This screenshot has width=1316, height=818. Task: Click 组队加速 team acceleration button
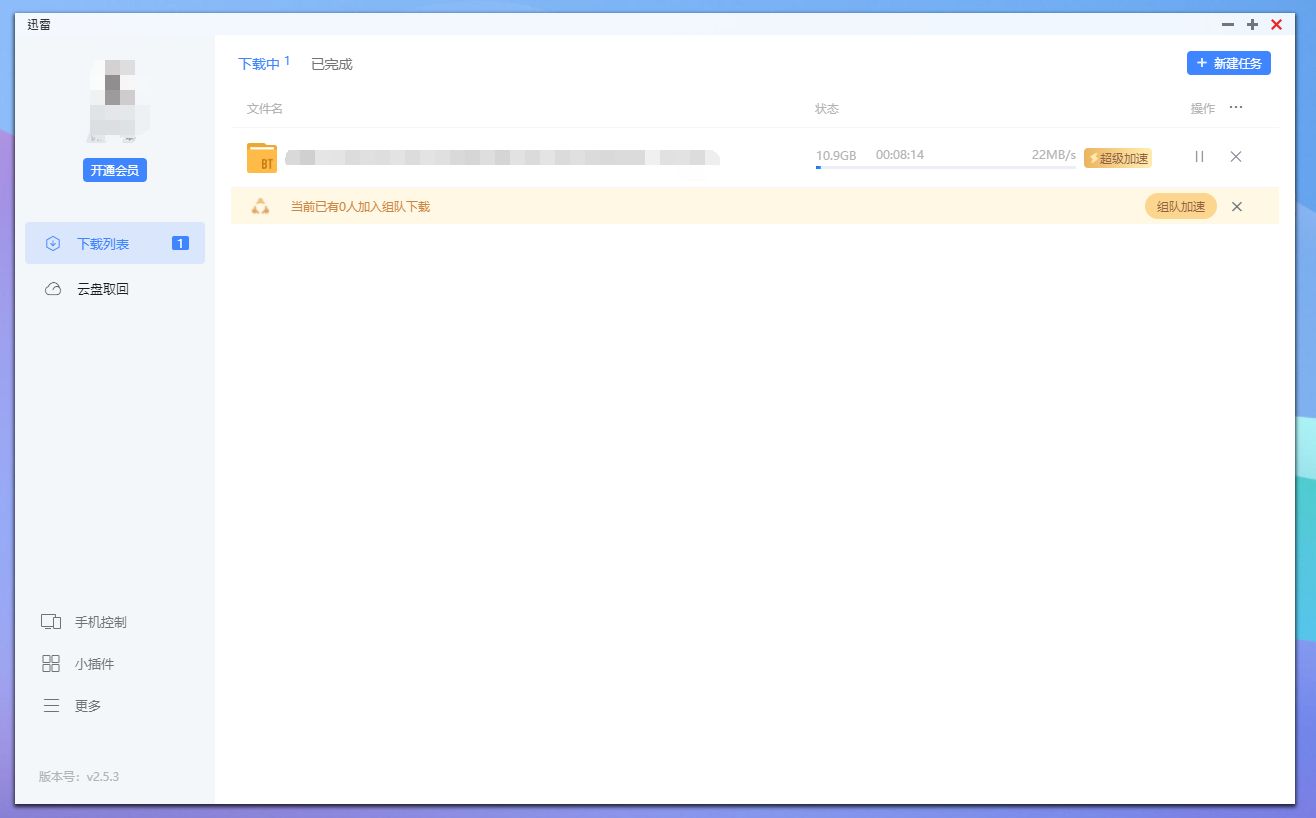click(x=1181, y=207)
